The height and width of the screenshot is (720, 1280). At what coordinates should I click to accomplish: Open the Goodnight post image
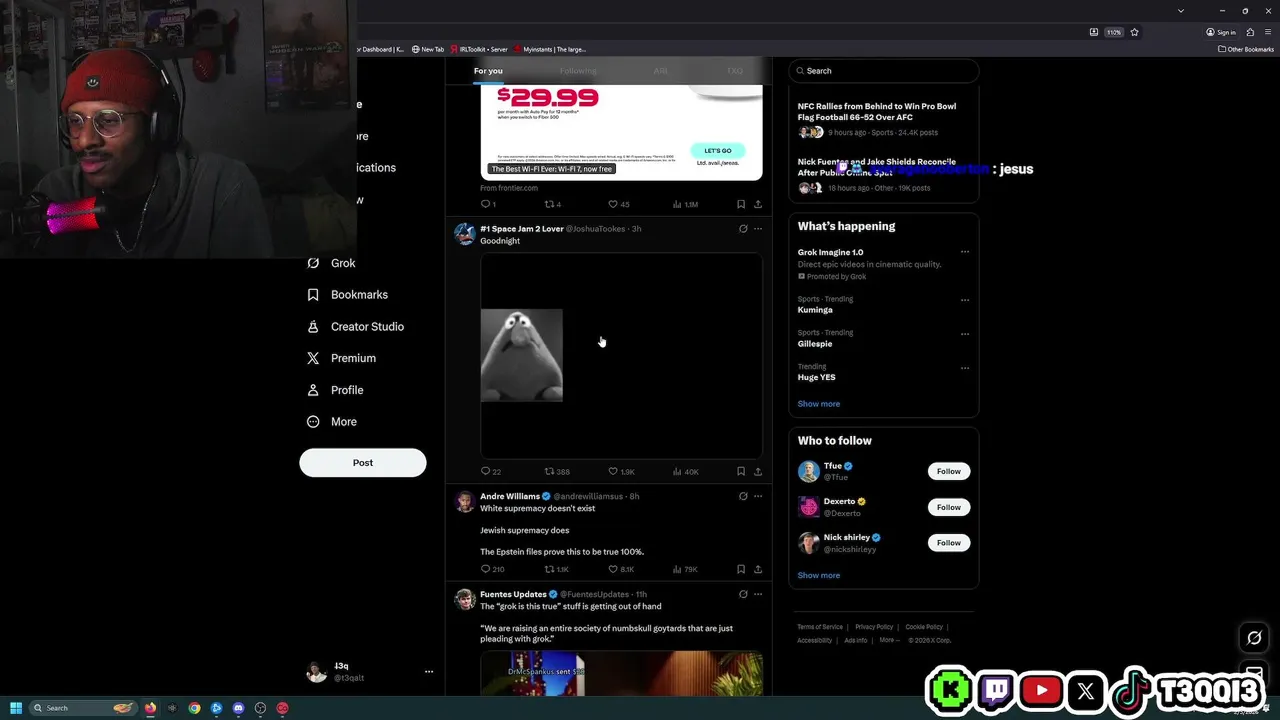pyautogui.click(x=621, y=355)
